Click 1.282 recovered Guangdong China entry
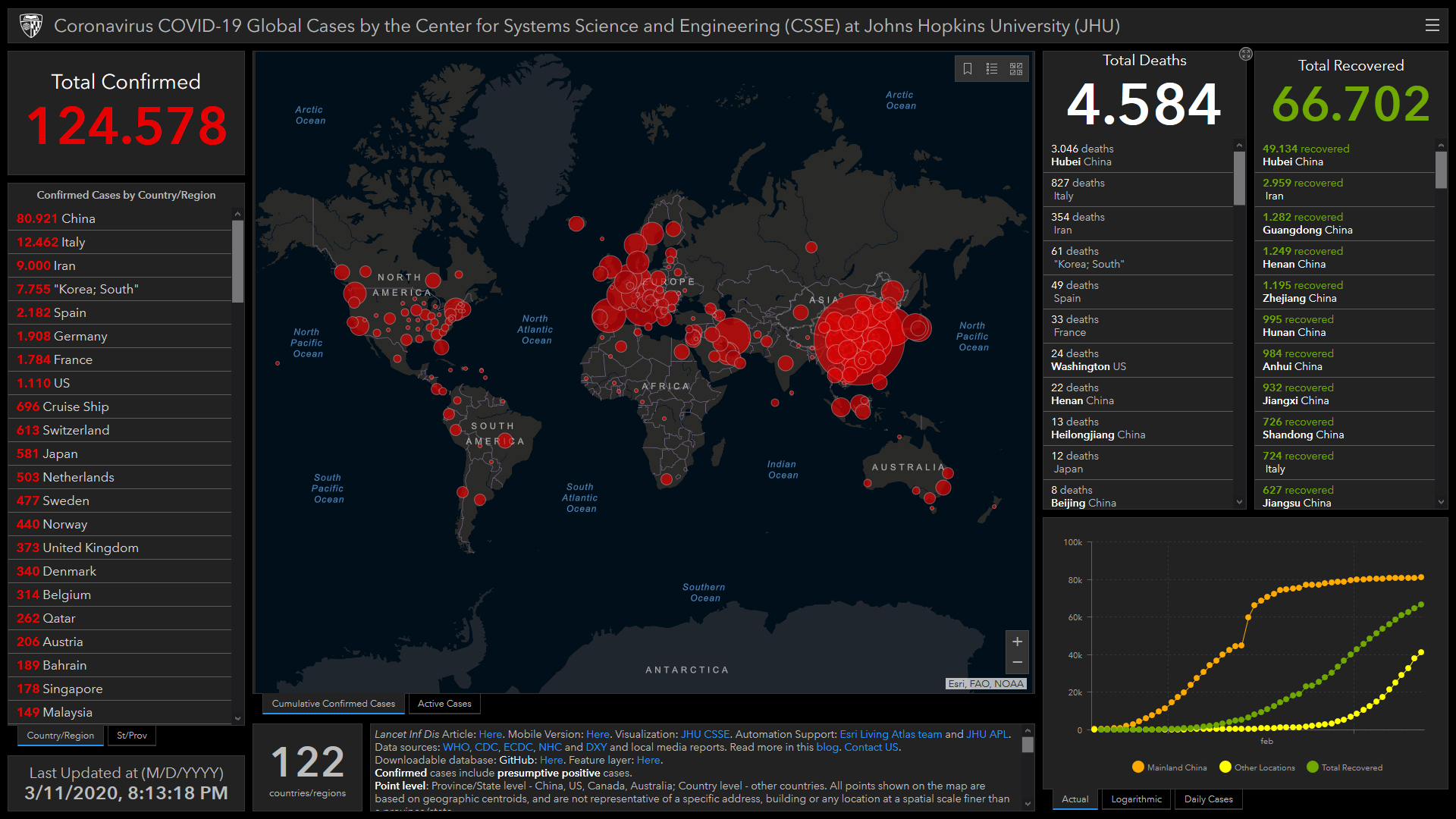Image resolution: width=1456 pixels, height=819 pixels. pos(1345,224)
